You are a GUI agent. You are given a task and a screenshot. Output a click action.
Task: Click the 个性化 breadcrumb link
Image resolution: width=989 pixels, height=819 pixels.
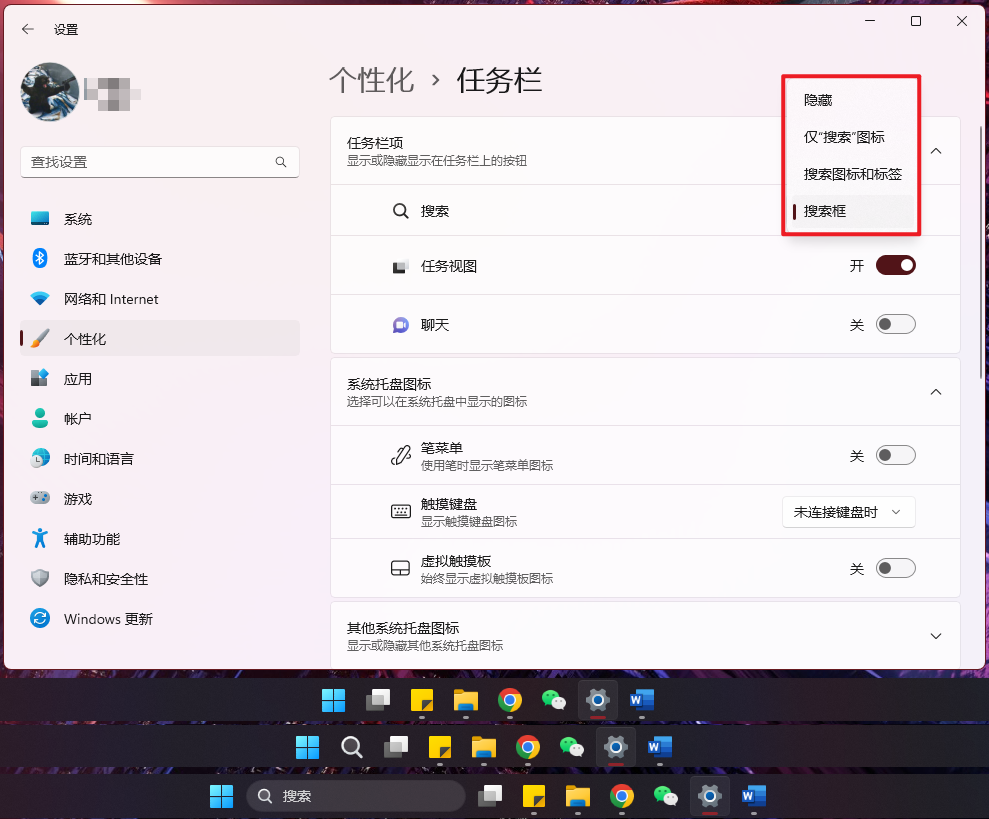click(371, 80)
